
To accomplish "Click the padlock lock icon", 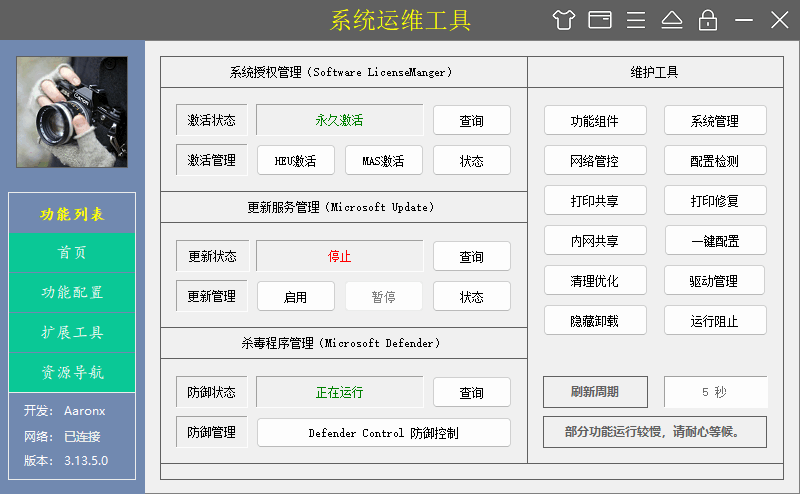I will click(x=708, y=20).
